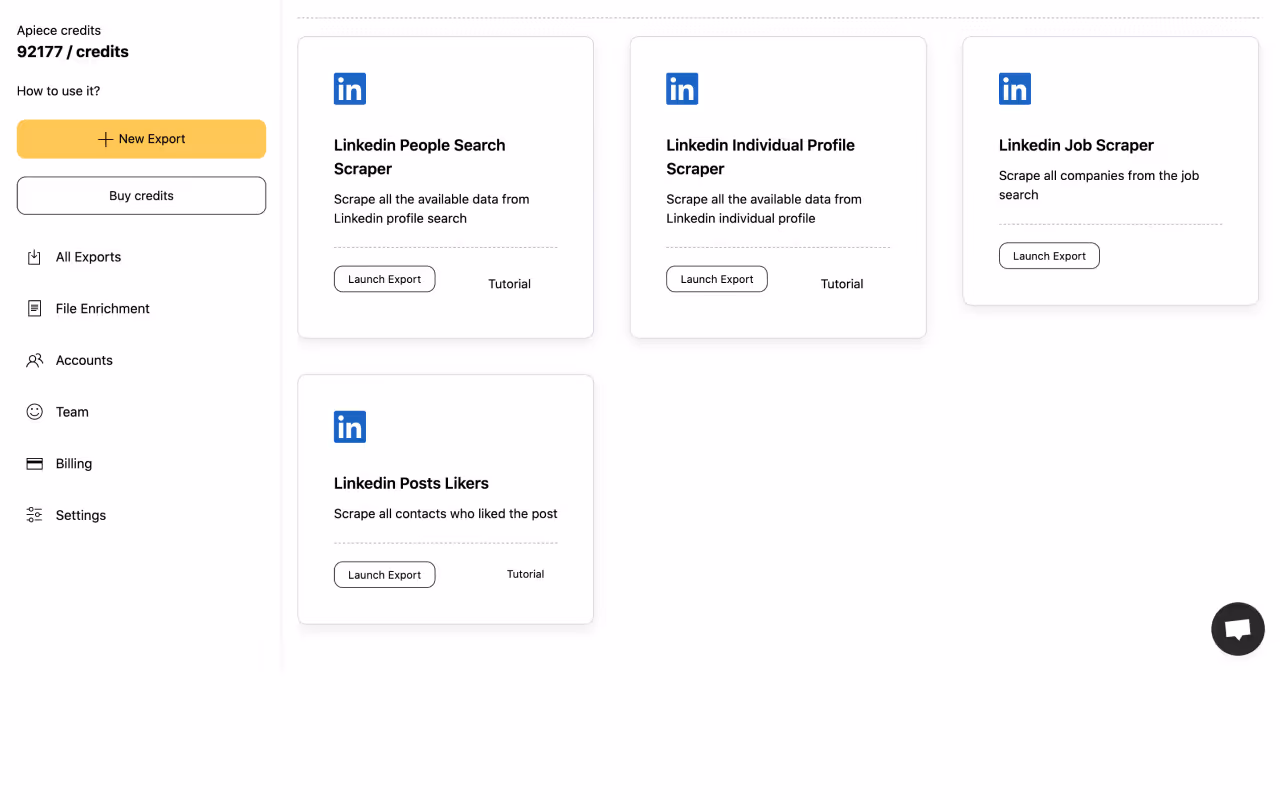Click the plus icon in New Export

pos(105,139)
